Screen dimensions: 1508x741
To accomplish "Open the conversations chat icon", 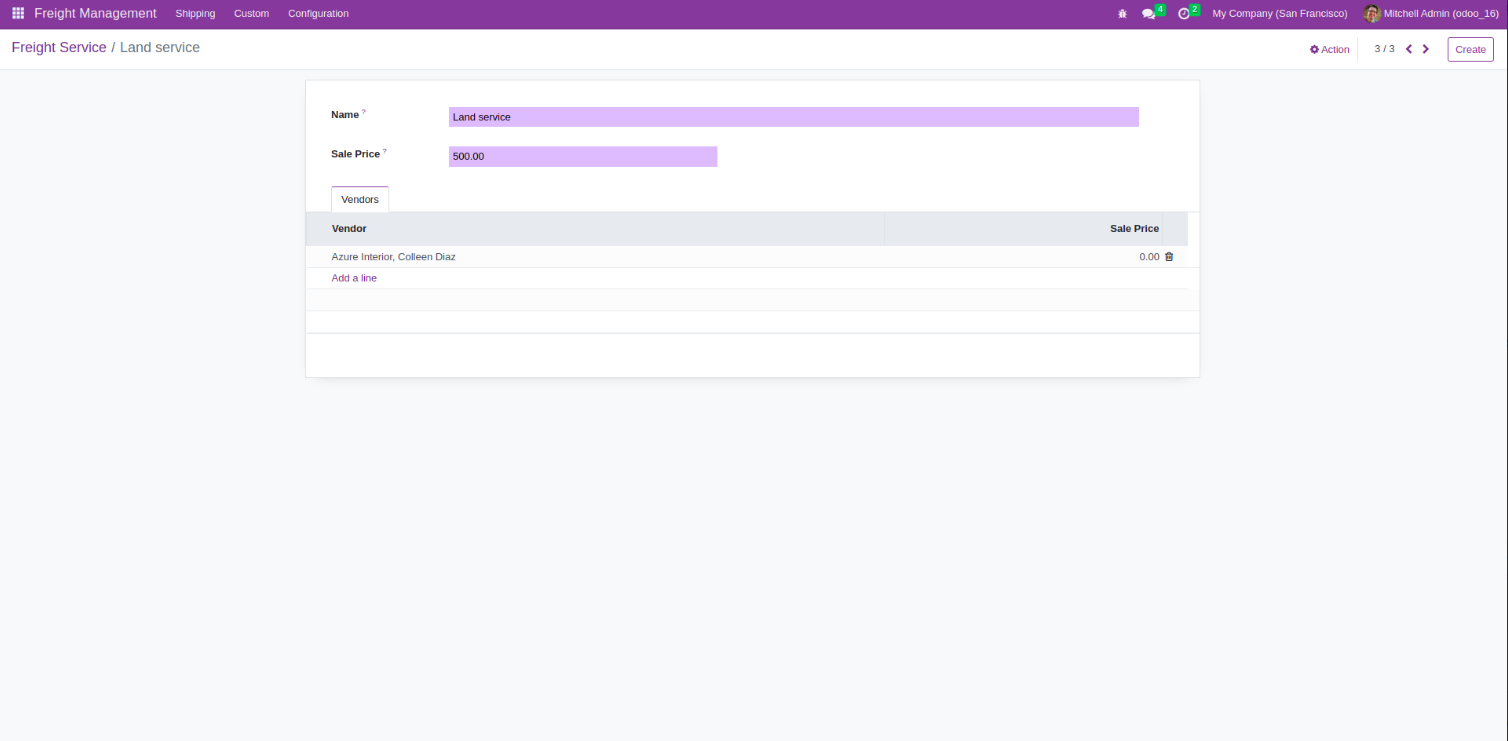I will [1149, 14].
